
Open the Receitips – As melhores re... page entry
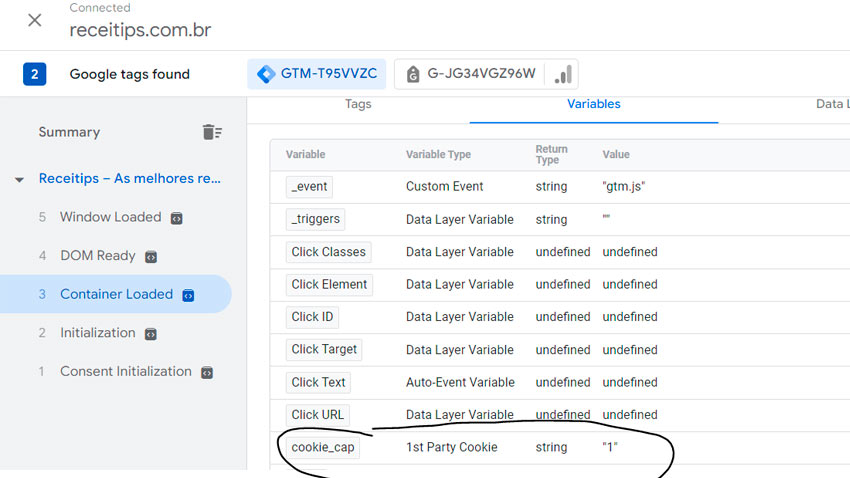pos(130,178)
